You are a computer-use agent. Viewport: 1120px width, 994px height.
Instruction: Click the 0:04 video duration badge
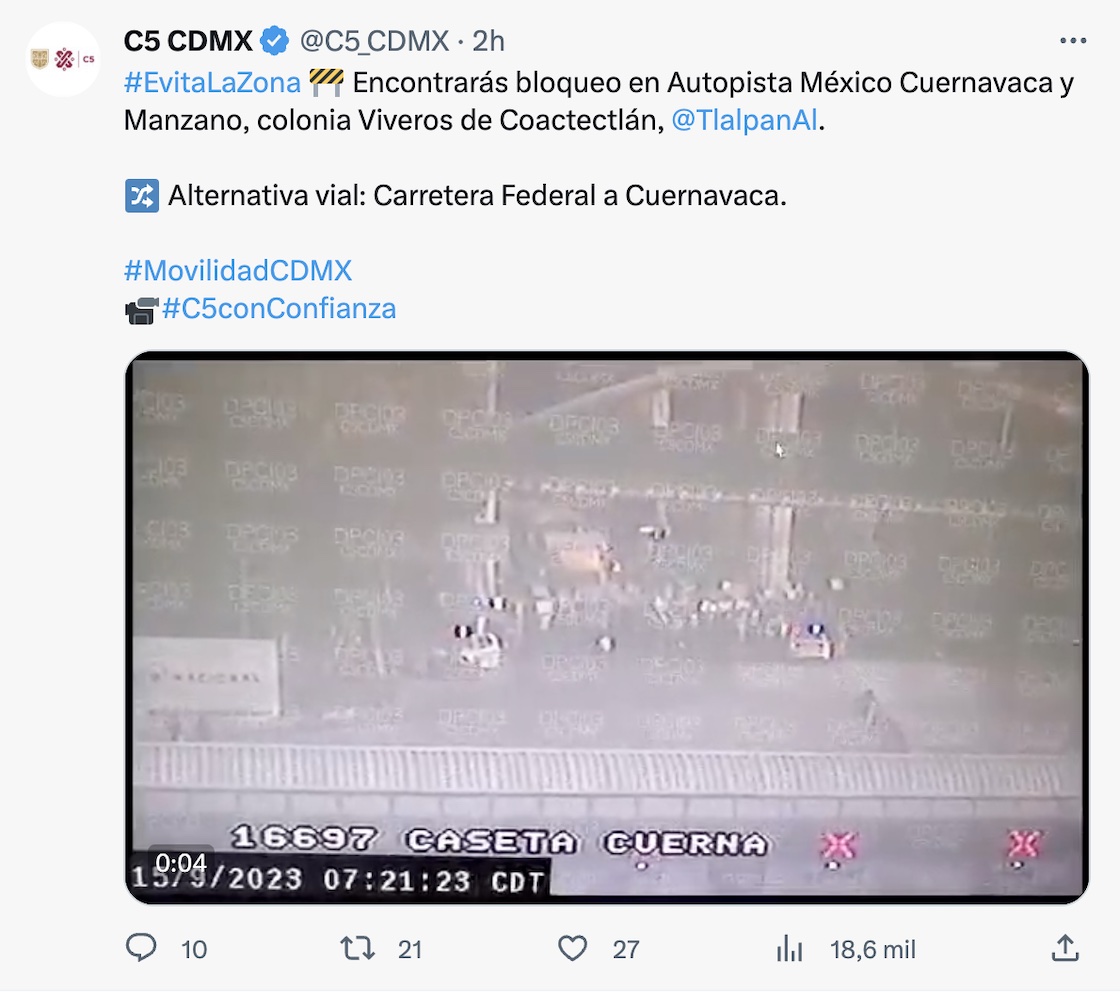pyautogui.click(x=181, y=863)
